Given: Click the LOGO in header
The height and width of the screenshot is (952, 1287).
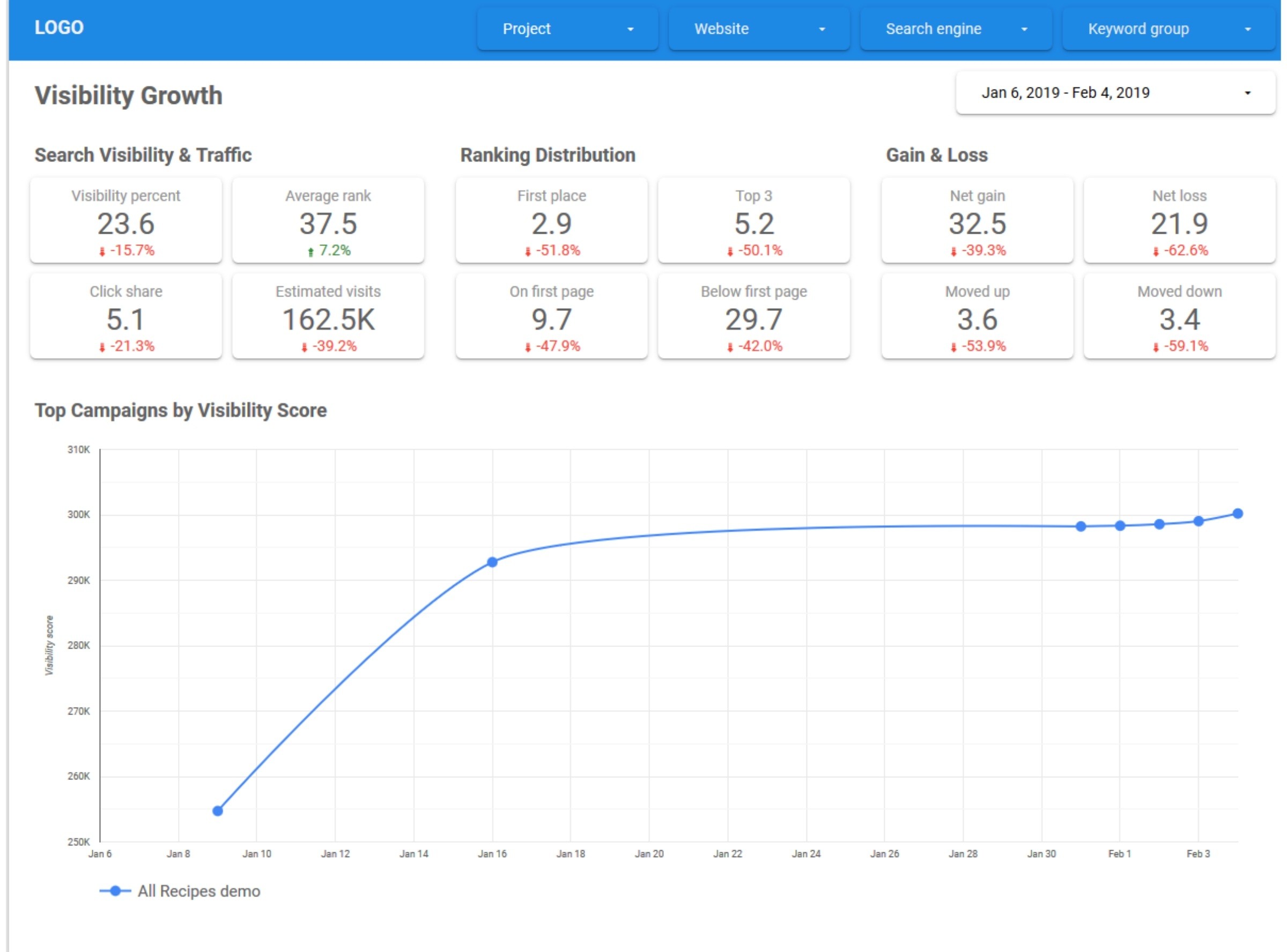Looking at the screenshot, I should tap(59, 28).
